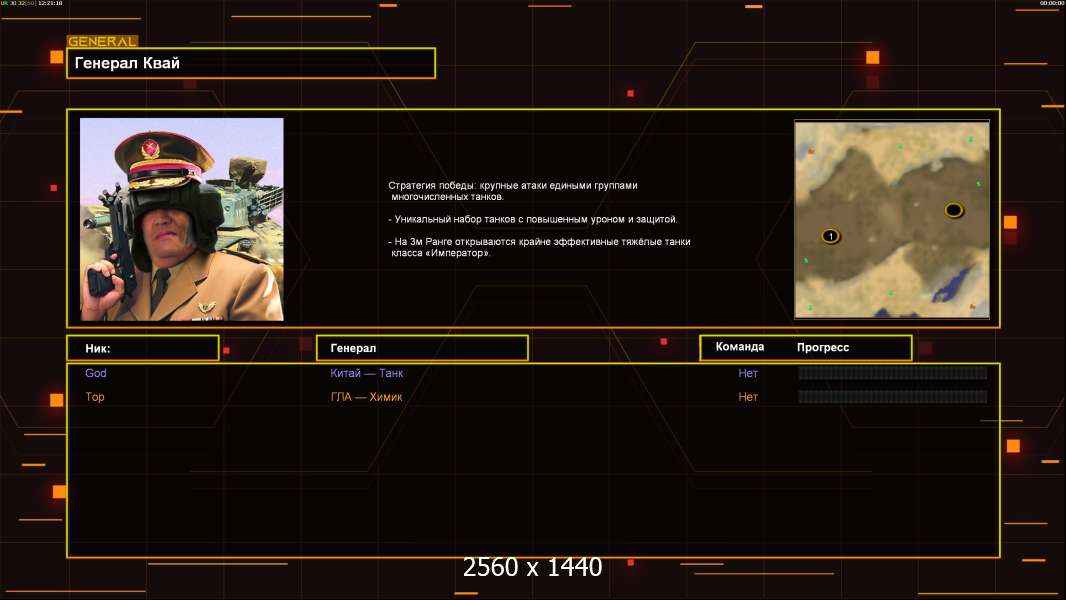Select player Top in the list
1066x600 pixels.
[95, 397]
